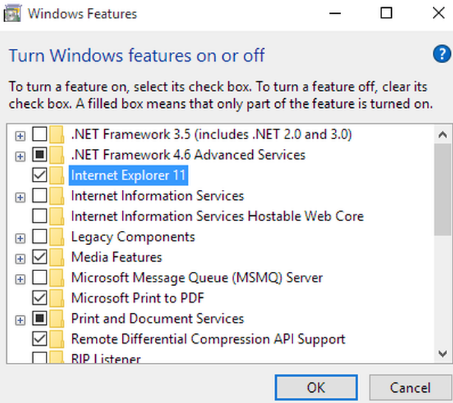Click the folder icon beside Internet Information Services Hostable Web Core

pyautogui.click(x=57, y=216)
